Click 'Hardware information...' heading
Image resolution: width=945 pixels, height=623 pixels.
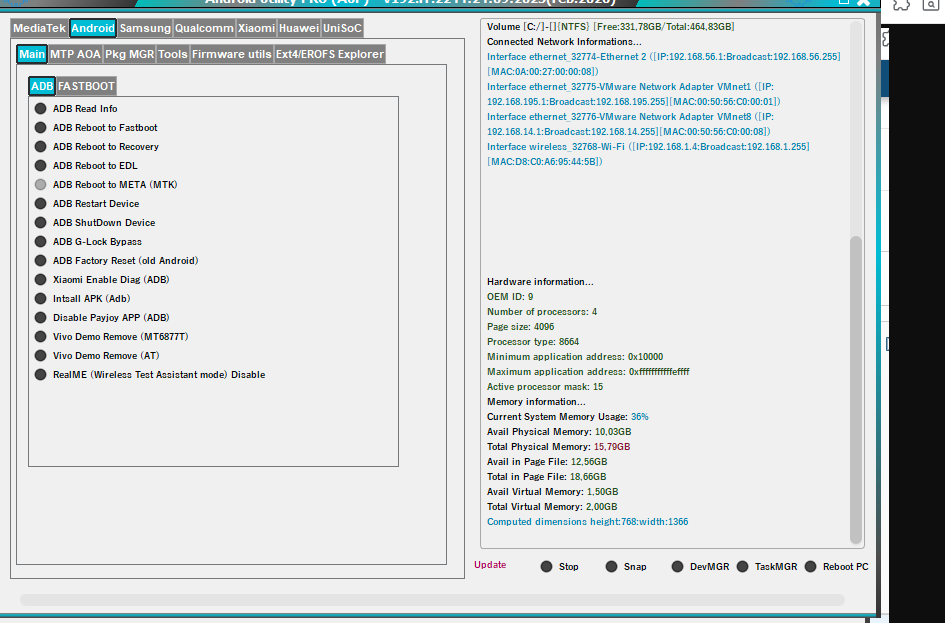point(540,282)
